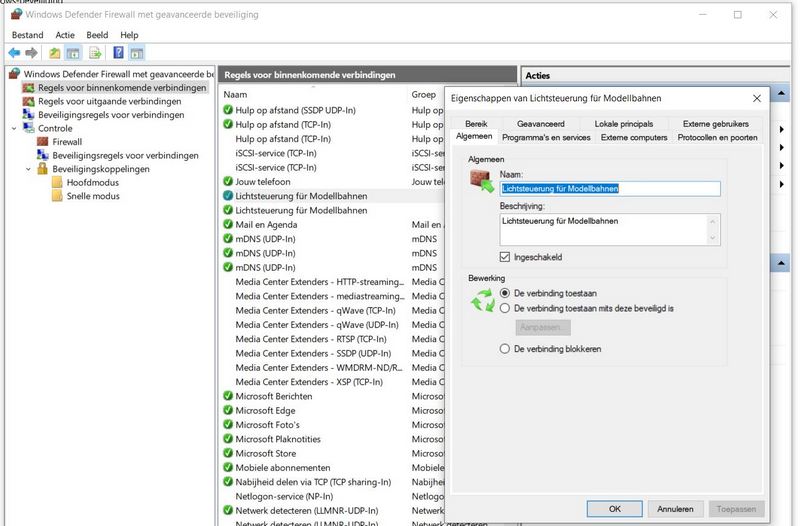The image size is (800, 526).
Task: Open the Snelle modus folder
Action: coord(93,196)
